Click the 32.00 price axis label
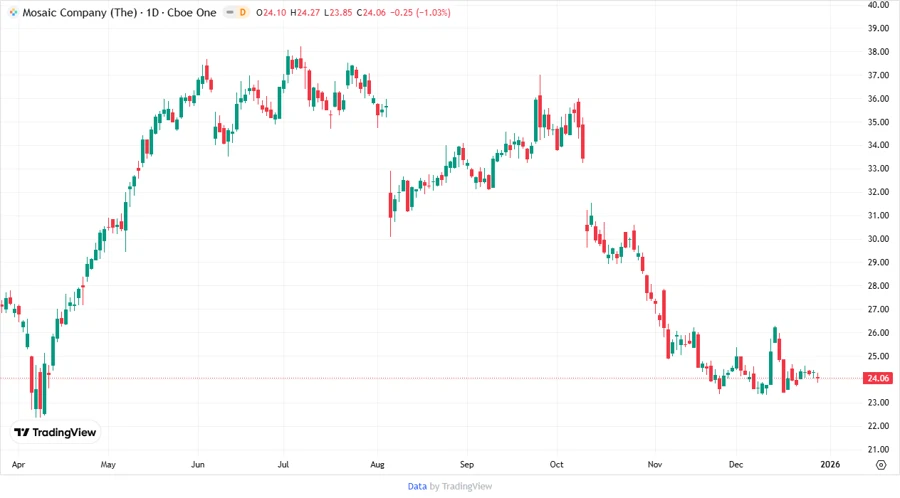The width and height of the screenshot is (900, 498). click(x=878, y=192)
